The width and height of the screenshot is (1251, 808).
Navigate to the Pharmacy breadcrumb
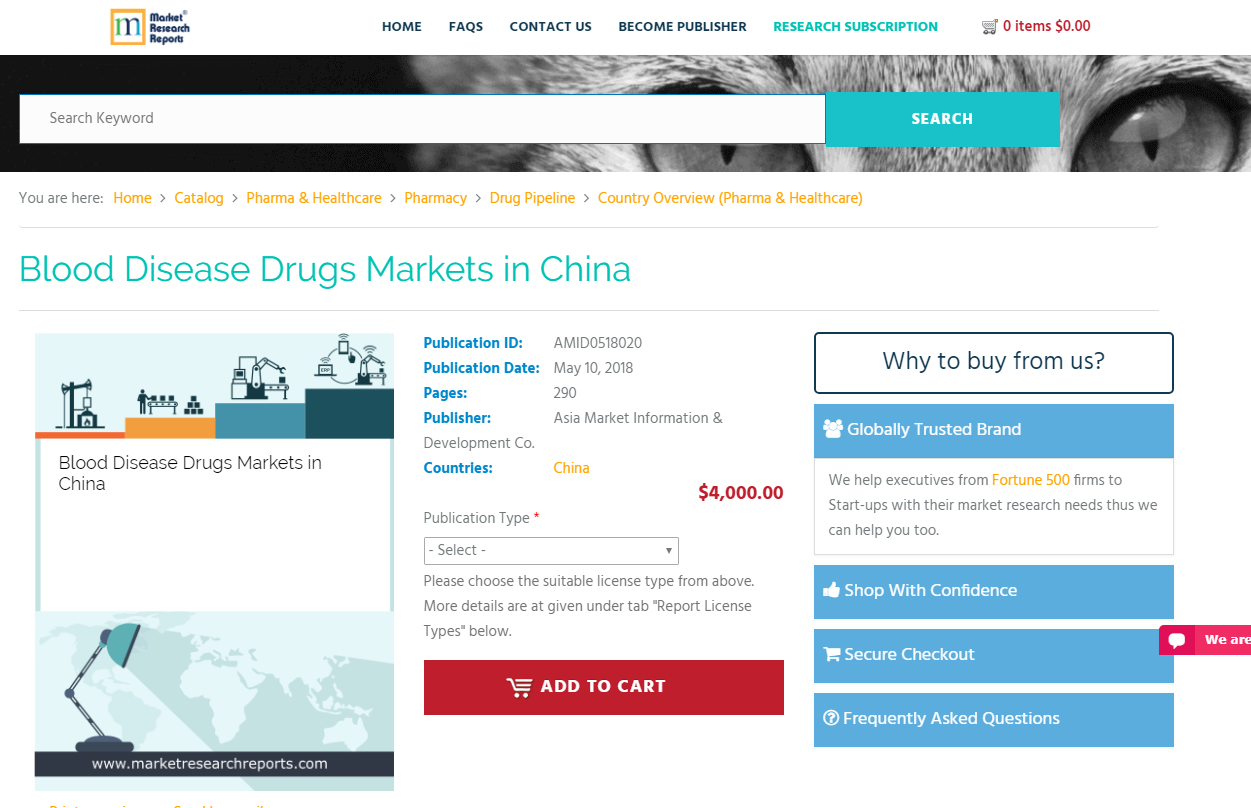(436, 198)
